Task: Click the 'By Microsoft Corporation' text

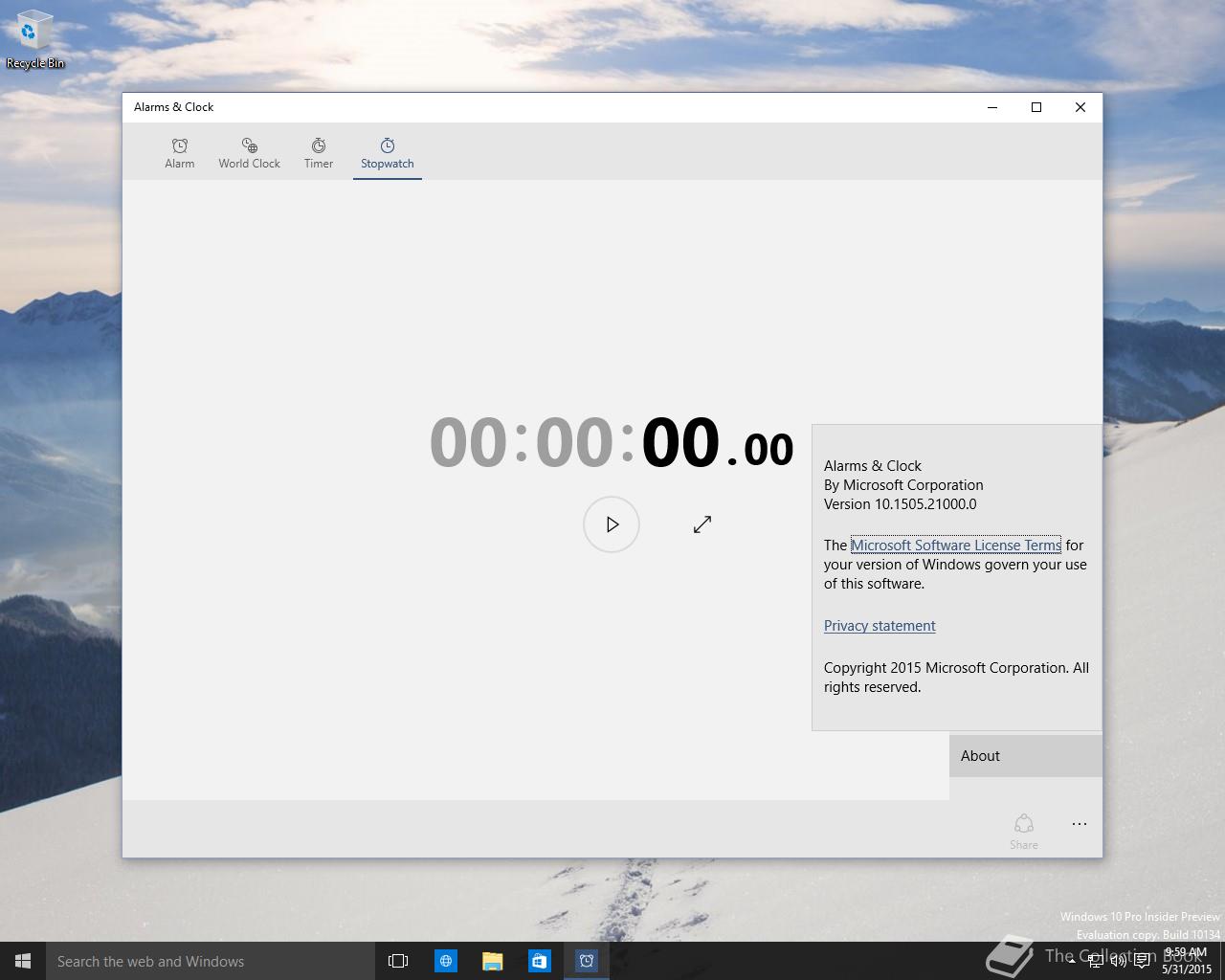Action: (903, 485)
